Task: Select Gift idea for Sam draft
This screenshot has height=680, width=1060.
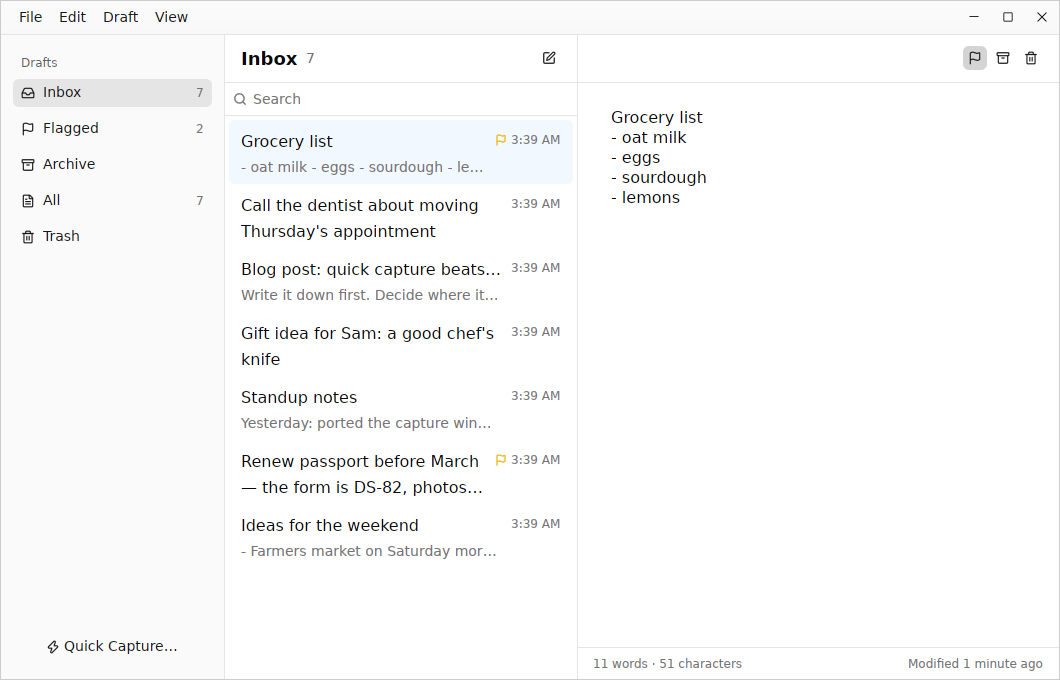Action: tap(401, 345)
